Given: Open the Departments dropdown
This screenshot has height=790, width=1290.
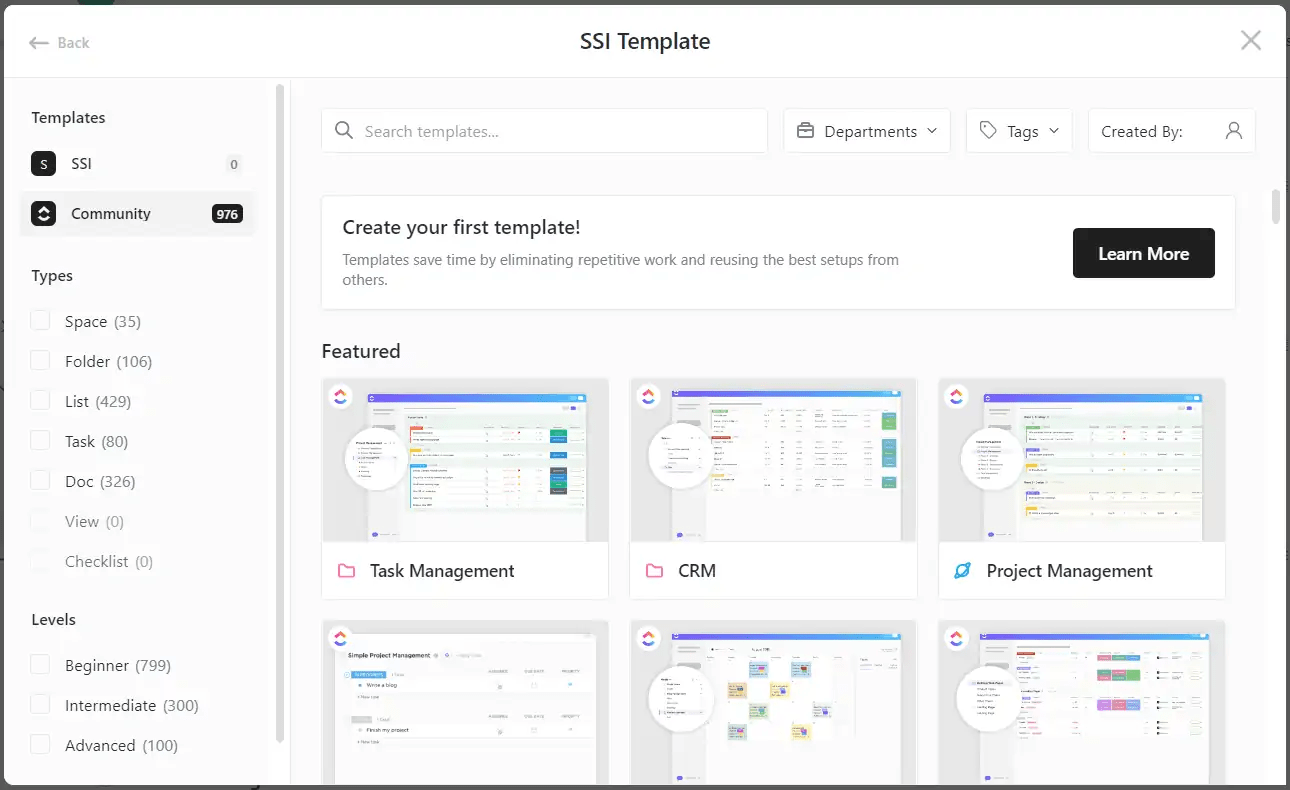Looking at the screenshot, I should (867, 130).
